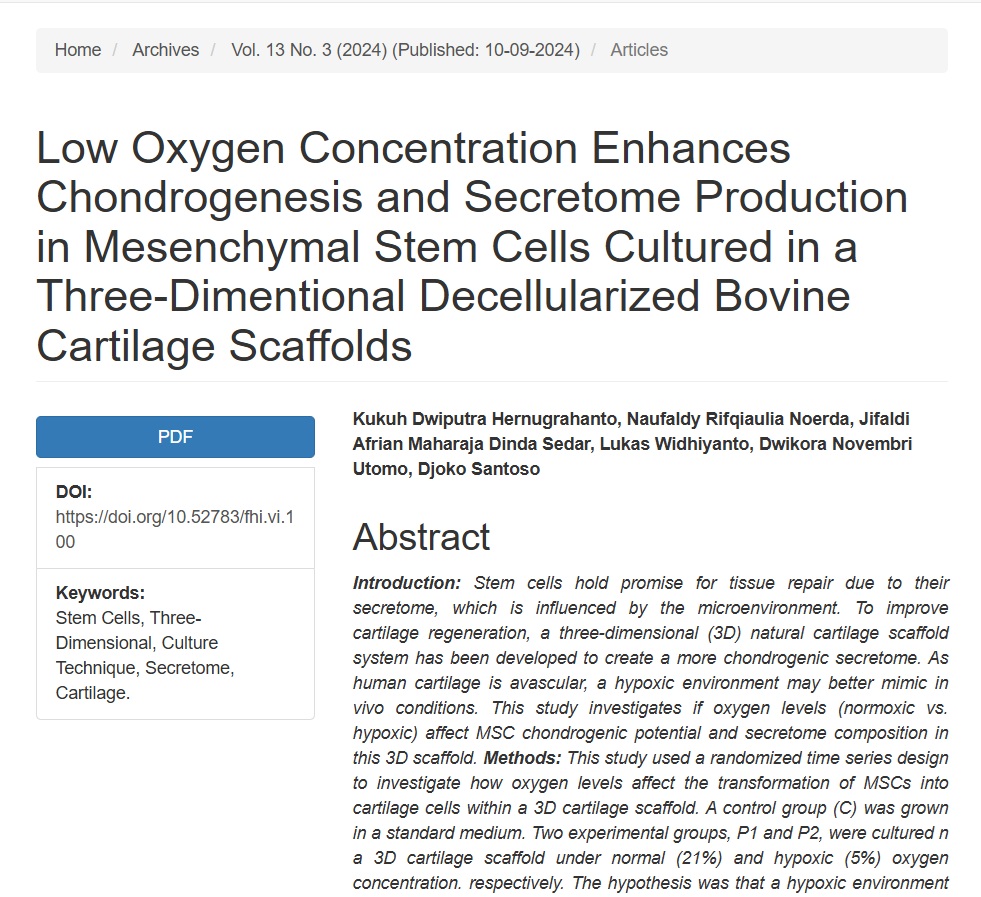Click the Abstract section heading

pos(421,537)
